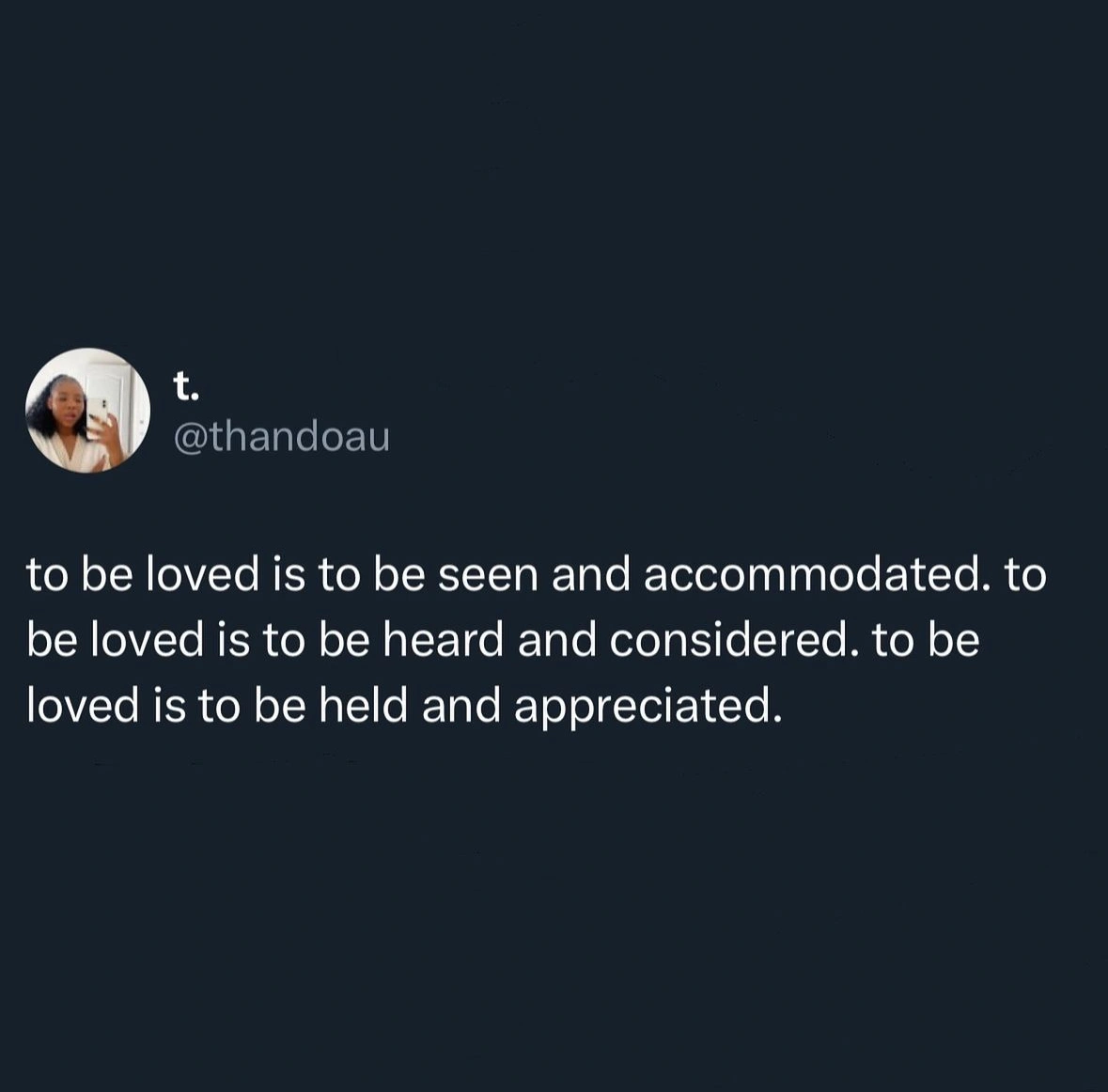
Task: Click the very first word of the tweet
Action: [x=47, y=574]
